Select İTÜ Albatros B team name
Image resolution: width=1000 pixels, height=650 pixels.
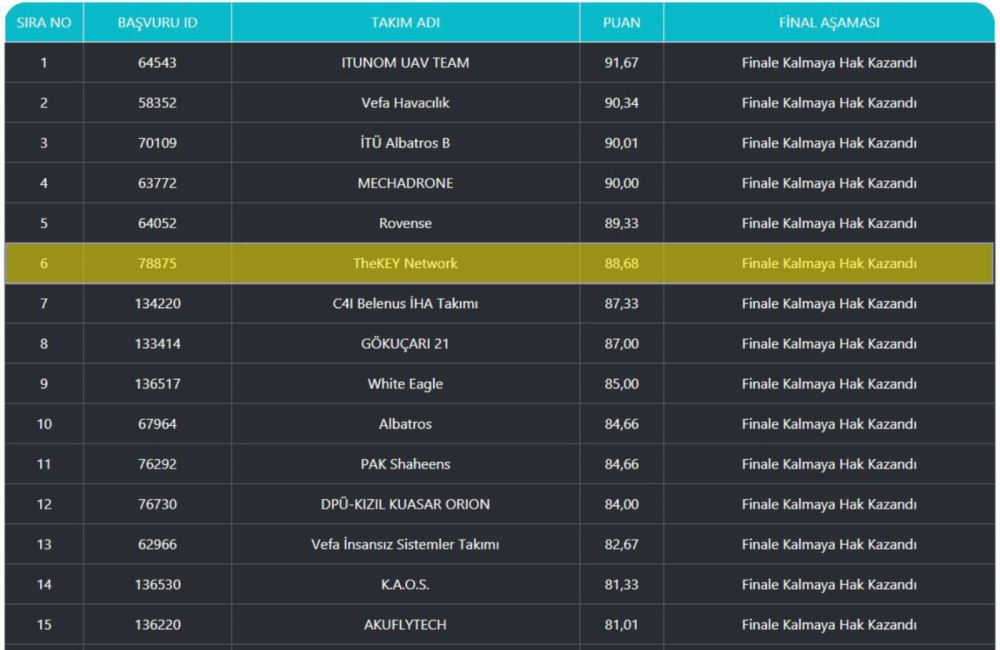[x=405, y=143]
